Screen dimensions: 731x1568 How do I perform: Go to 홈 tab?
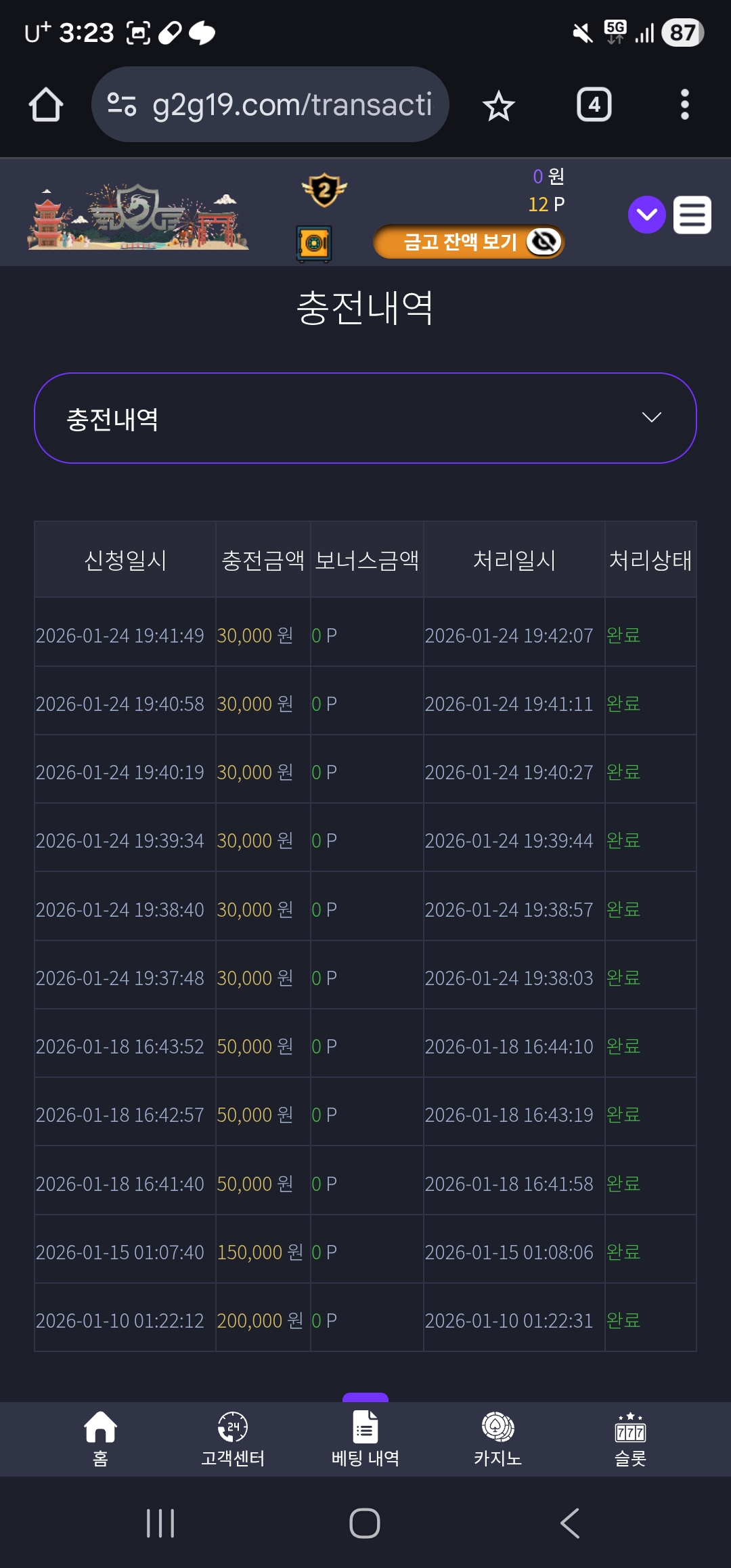(x=100, y=1439)
